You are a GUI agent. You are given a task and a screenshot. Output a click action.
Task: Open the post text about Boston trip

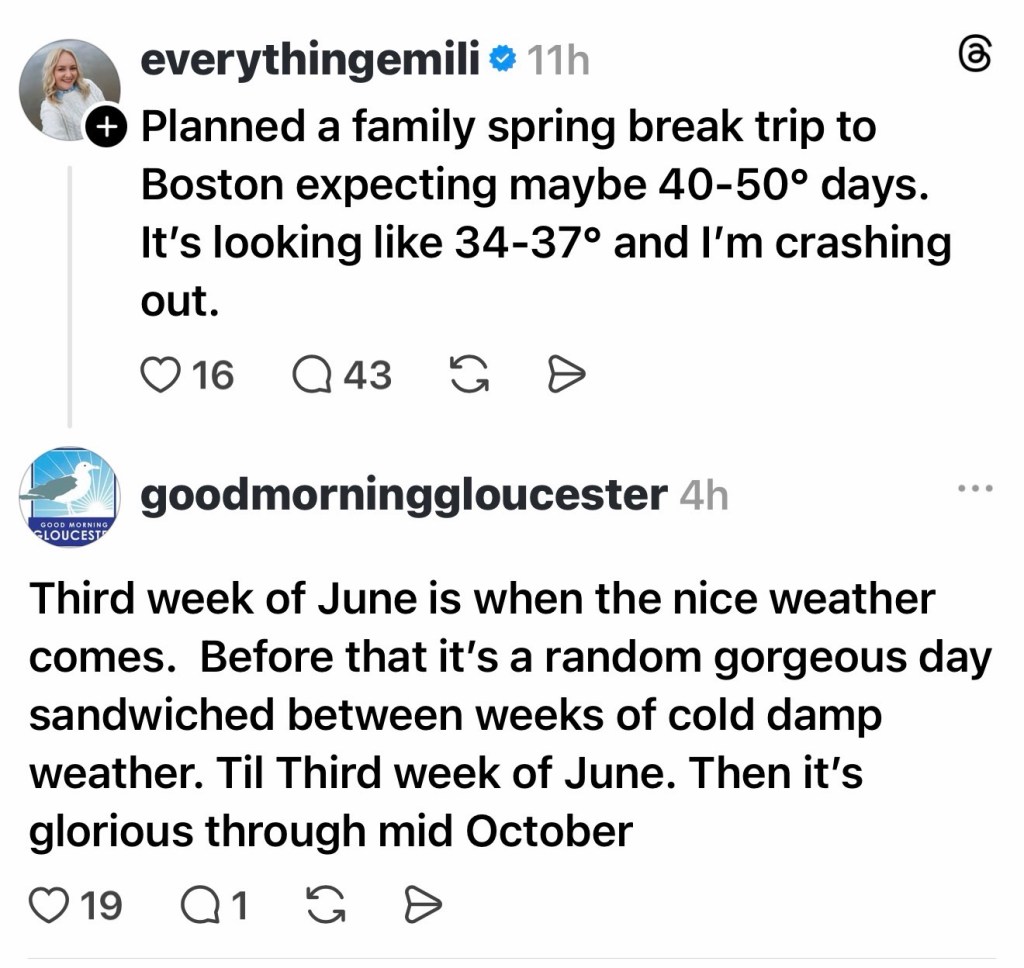coord(545,213)
